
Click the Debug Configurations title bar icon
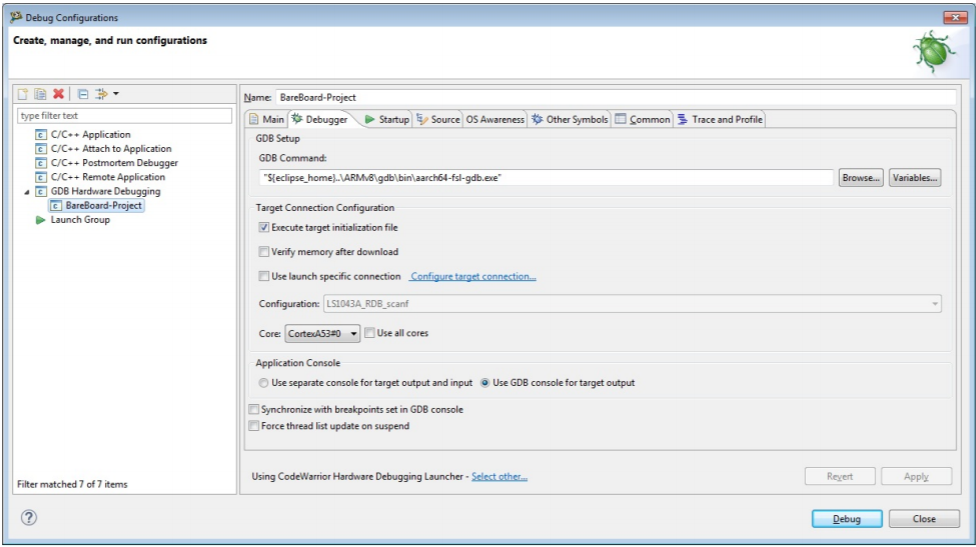[16, 17]
